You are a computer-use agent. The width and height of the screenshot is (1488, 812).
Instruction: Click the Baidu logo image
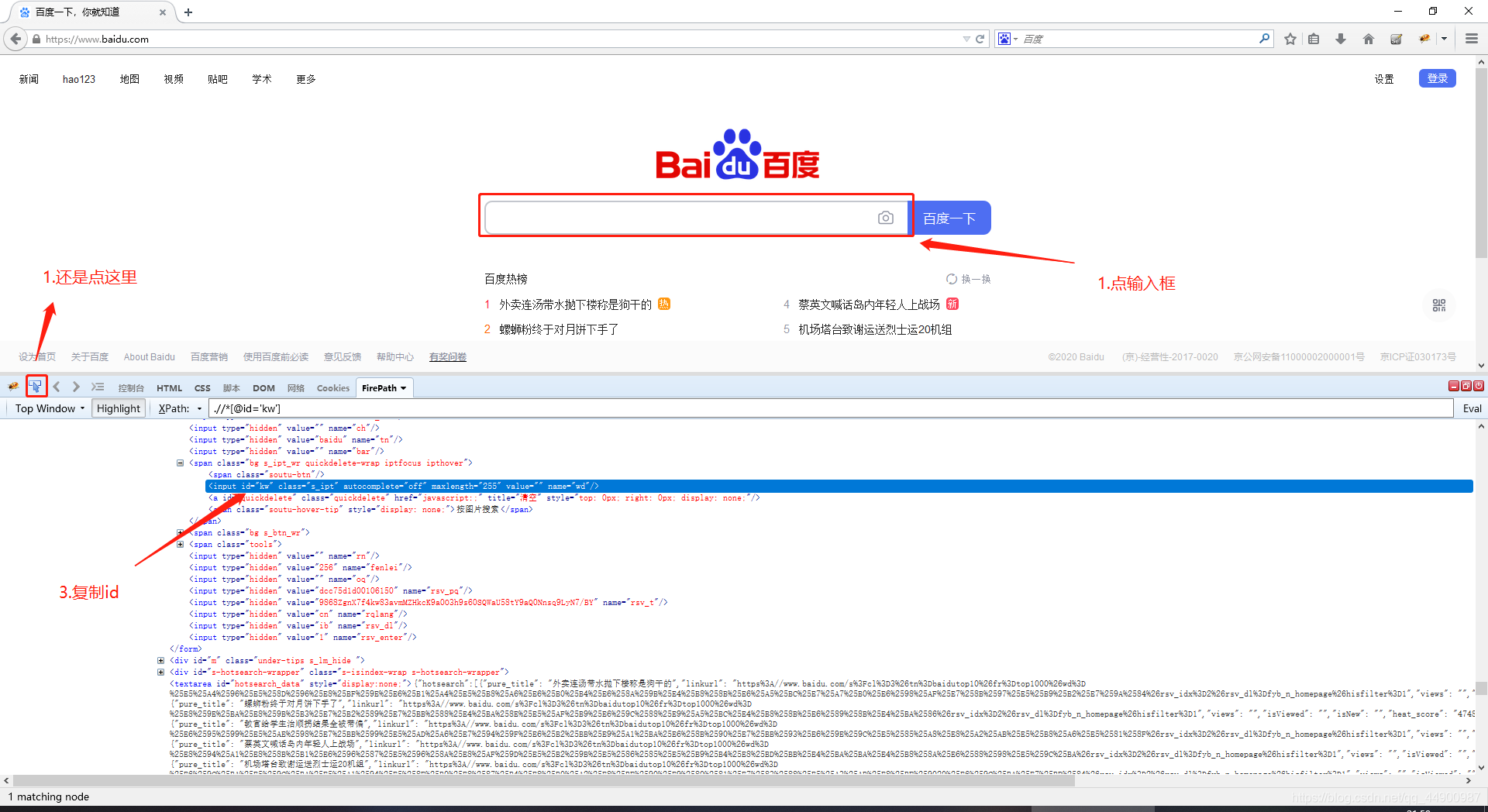click(x=738, y=155)
